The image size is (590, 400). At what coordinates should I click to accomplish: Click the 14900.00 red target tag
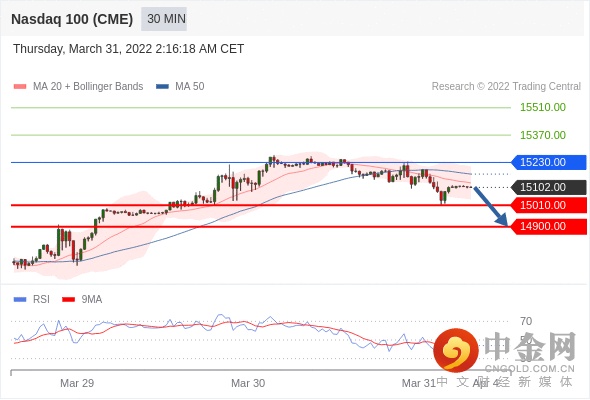[549, 227]
